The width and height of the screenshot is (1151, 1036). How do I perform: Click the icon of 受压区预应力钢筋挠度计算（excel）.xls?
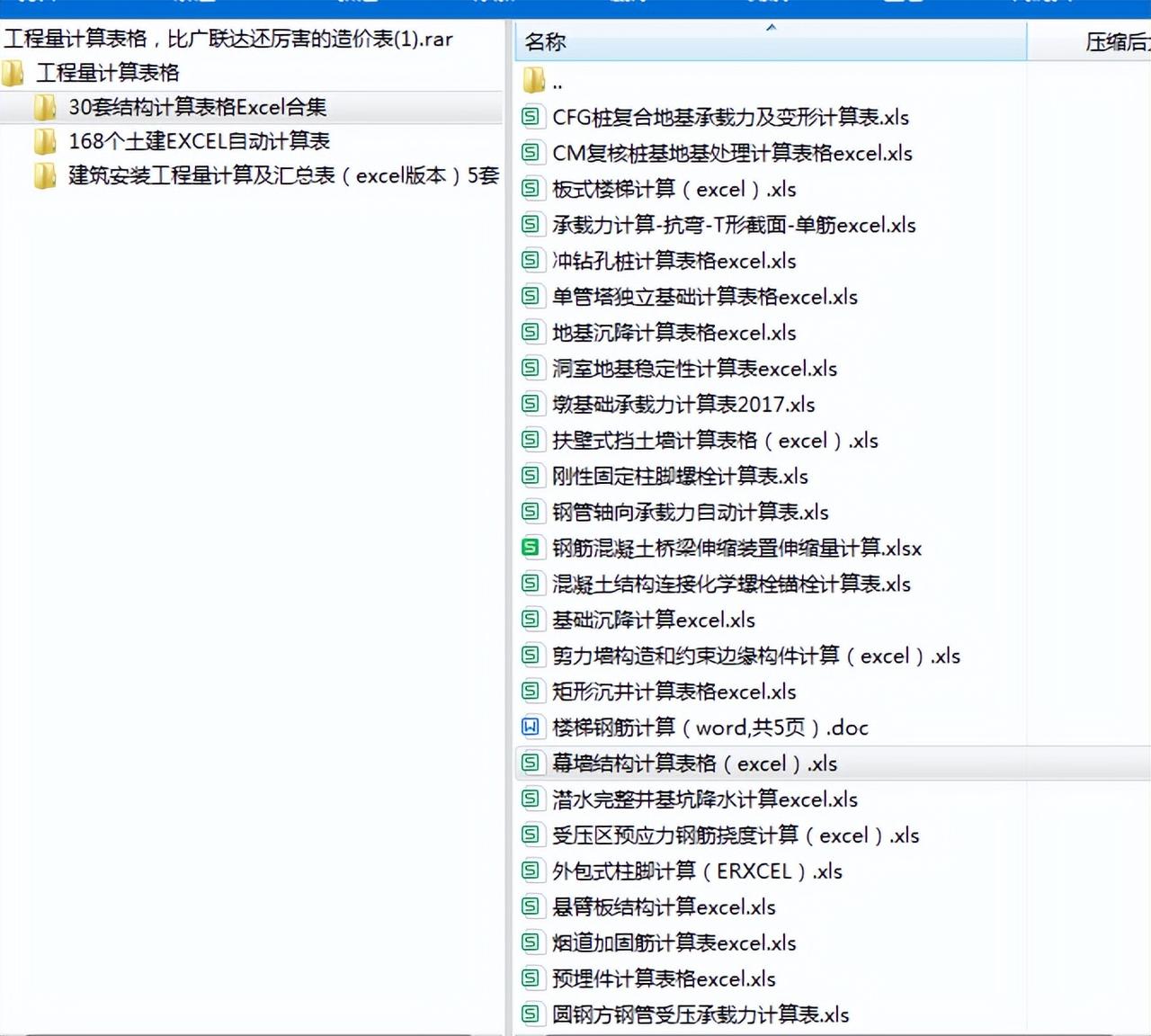pos(531,835)
